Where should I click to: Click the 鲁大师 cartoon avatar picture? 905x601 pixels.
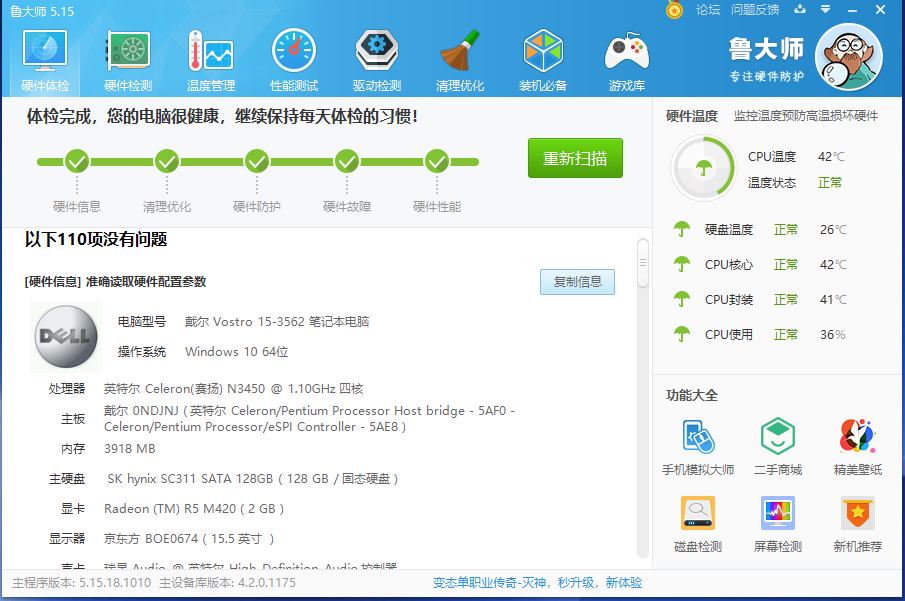point(848,58)
